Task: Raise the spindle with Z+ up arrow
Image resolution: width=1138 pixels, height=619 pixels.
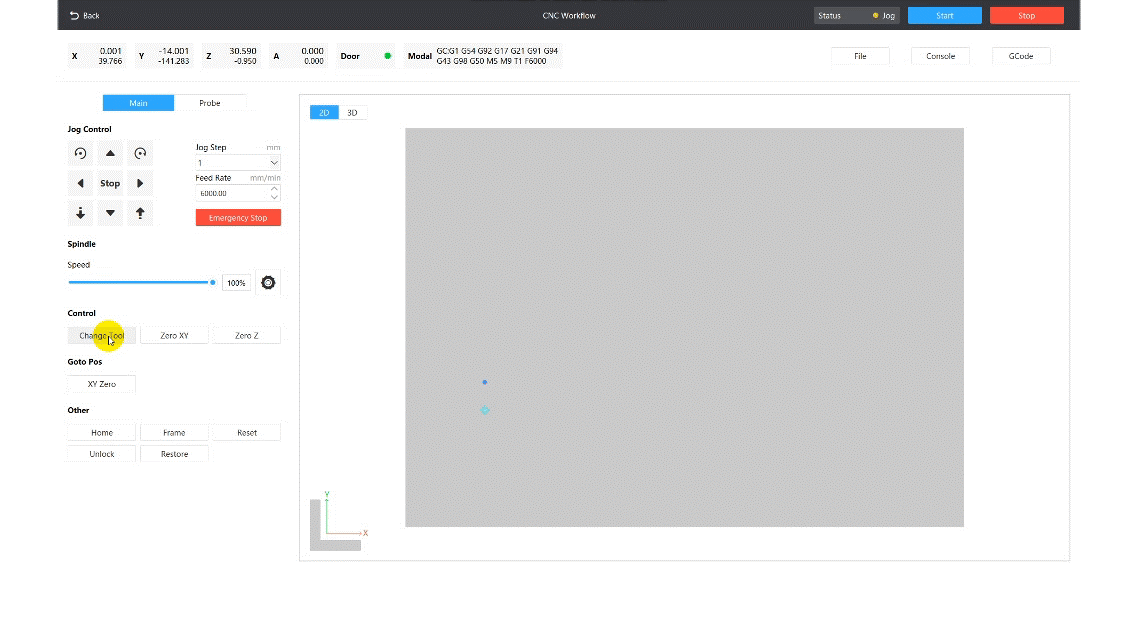Action: pyautogui.click(x=140, y=213)
